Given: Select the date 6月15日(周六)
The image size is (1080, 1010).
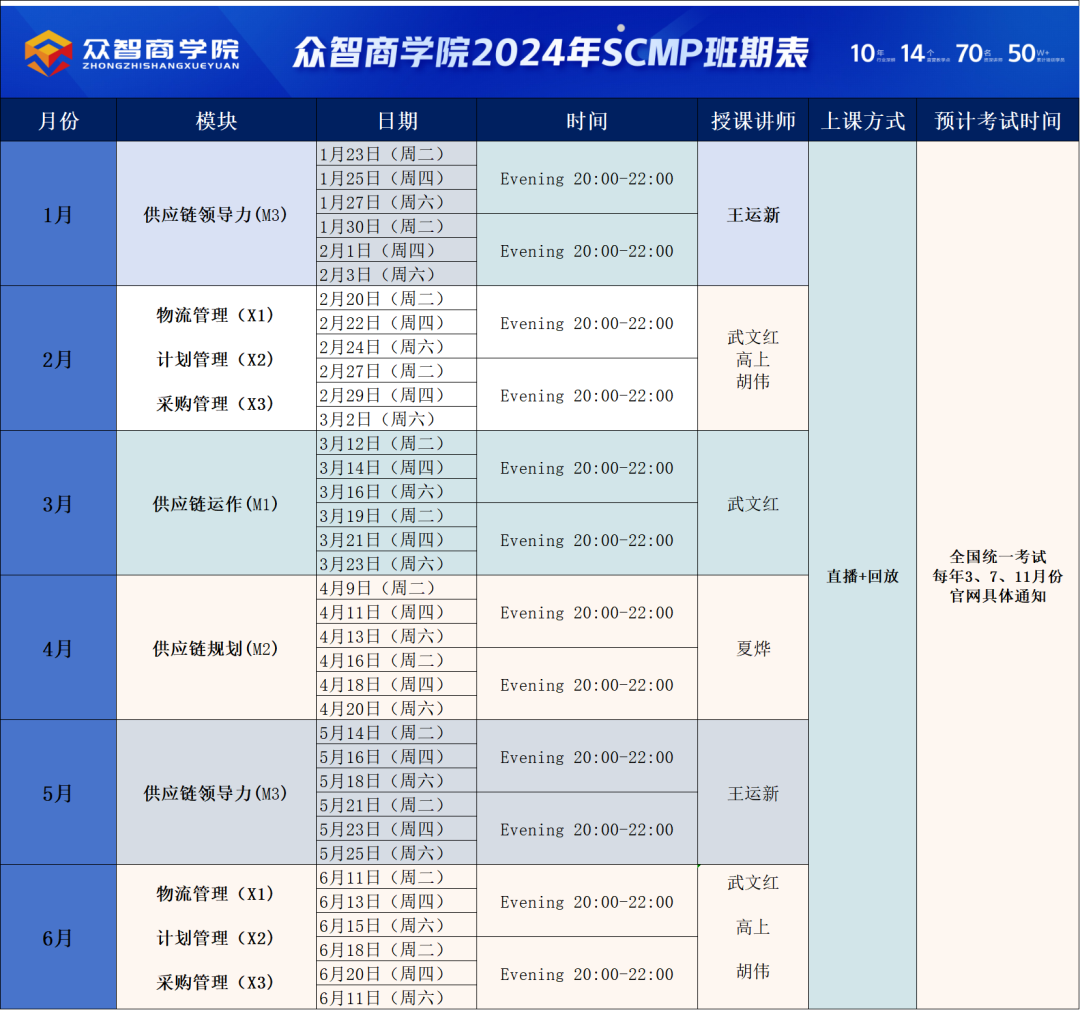Looking at the screenshot, I should [397, 925].
